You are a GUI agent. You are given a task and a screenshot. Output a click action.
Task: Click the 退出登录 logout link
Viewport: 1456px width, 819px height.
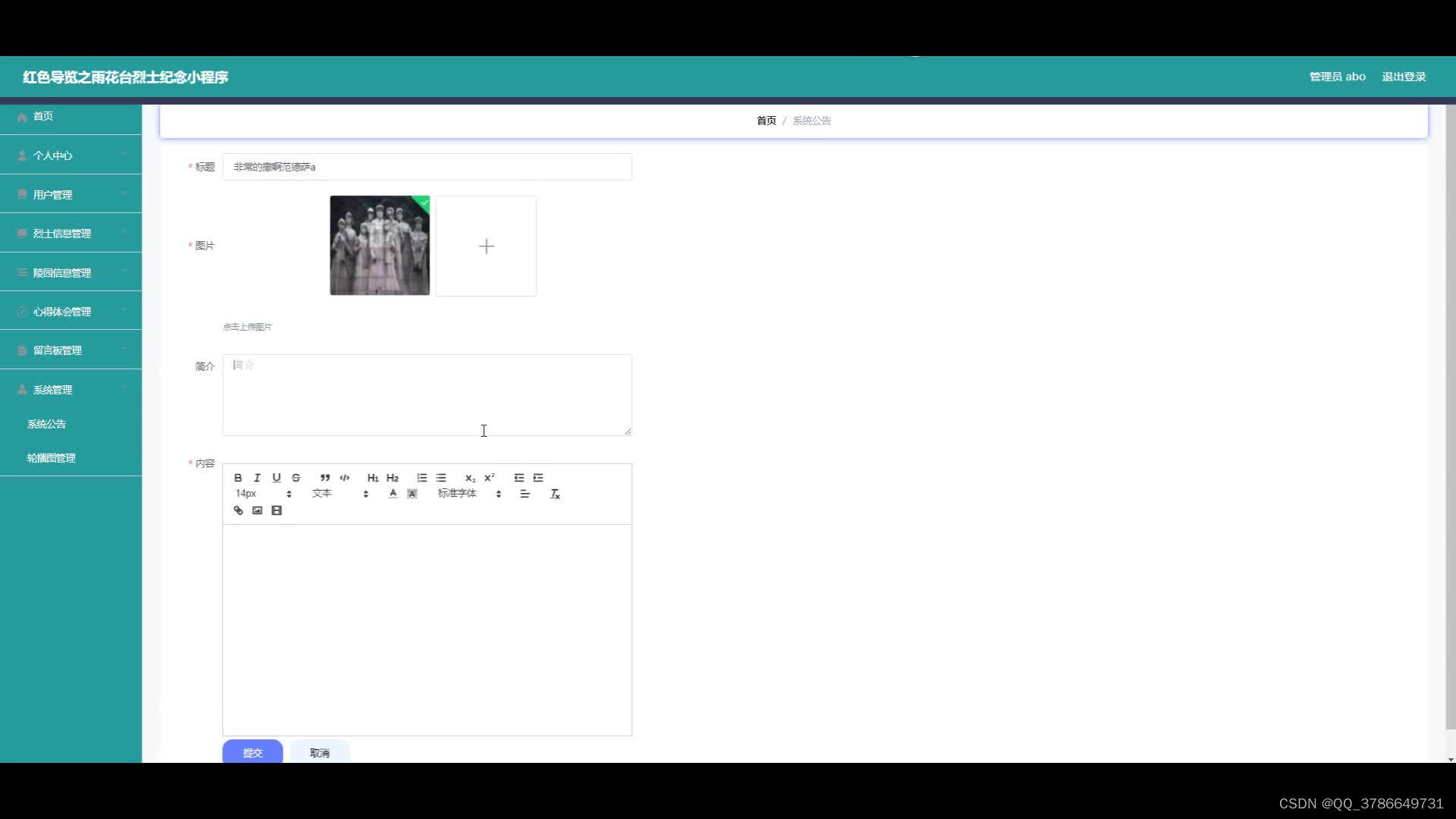[x=1404, y=77]
